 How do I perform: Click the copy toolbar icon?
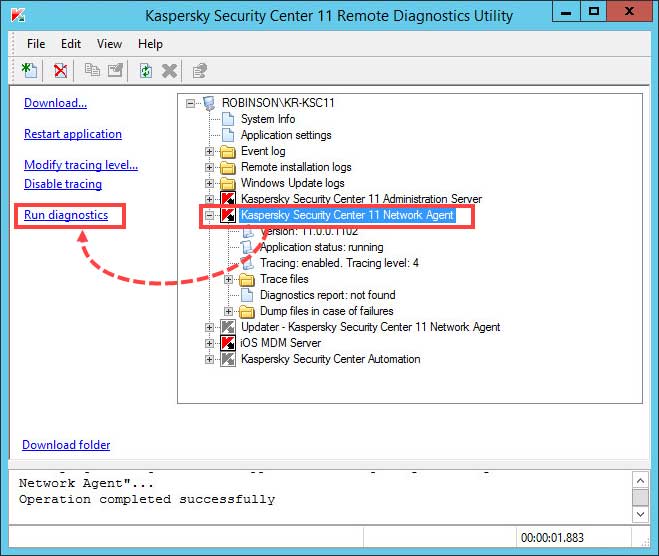tap(92, 70)
